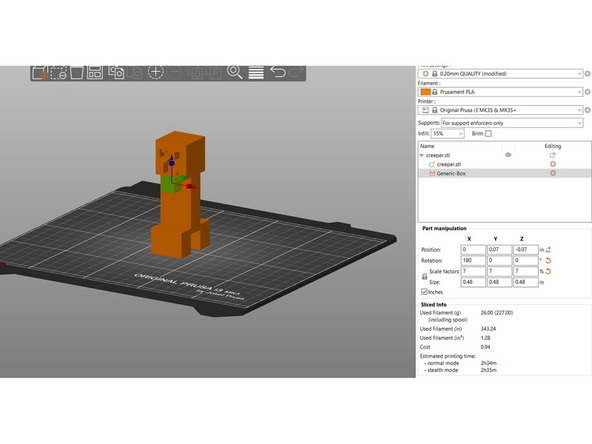Open printer settings gear beside Original Prusa
Image resolution: width=592 pixels, height=444 pixels.
587,110
